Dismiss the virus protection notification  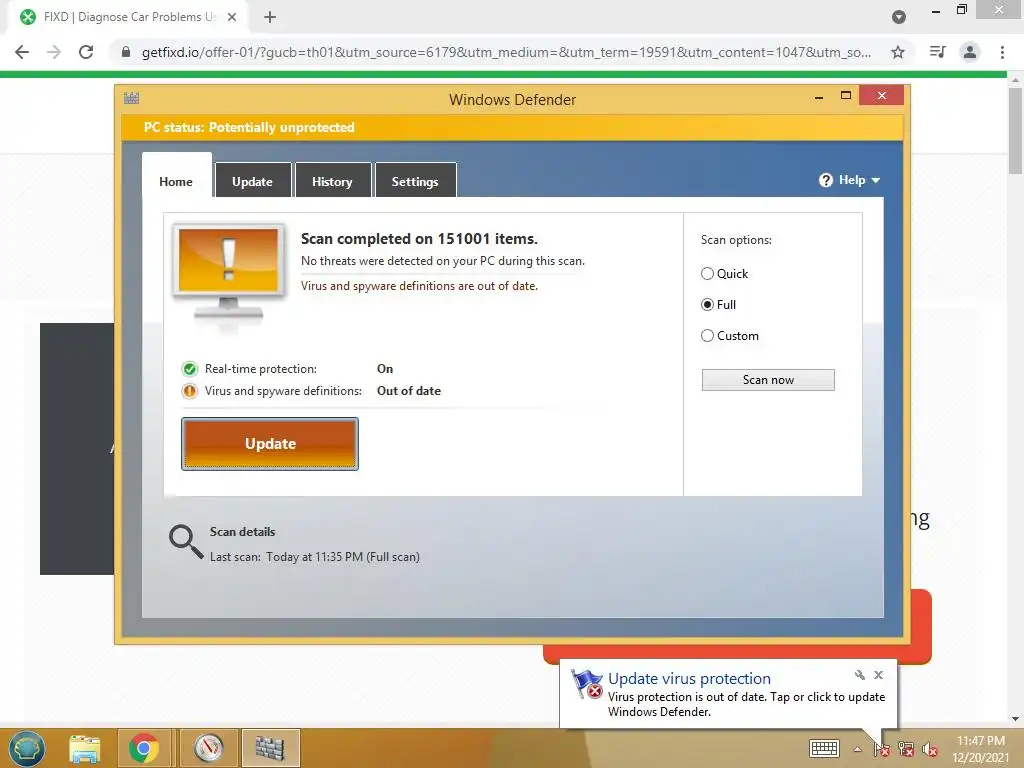pyautogui.click(x=878, y=675)
